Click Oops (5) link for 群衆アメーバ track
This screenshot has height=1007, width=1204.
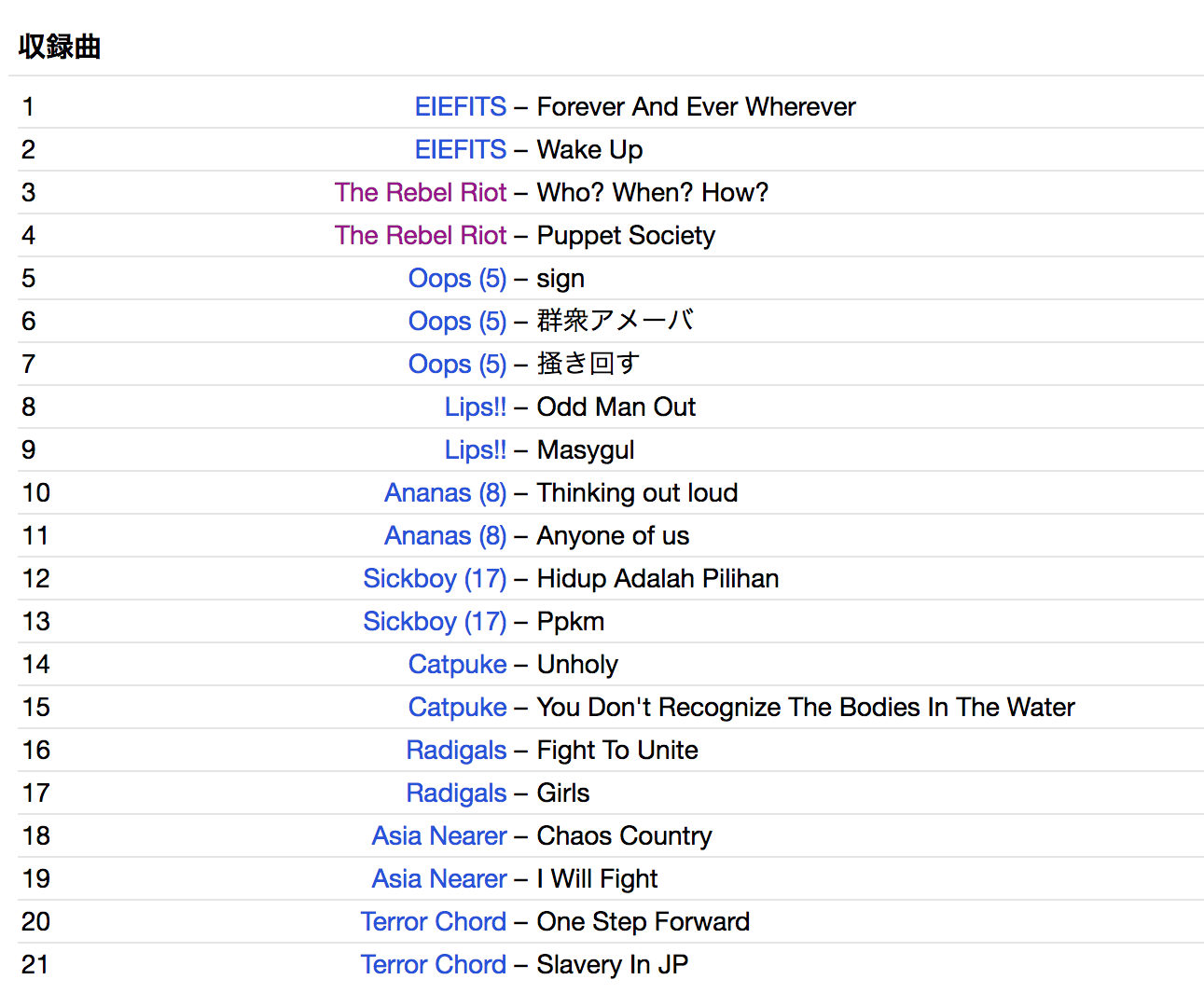(x=457, y=321)
